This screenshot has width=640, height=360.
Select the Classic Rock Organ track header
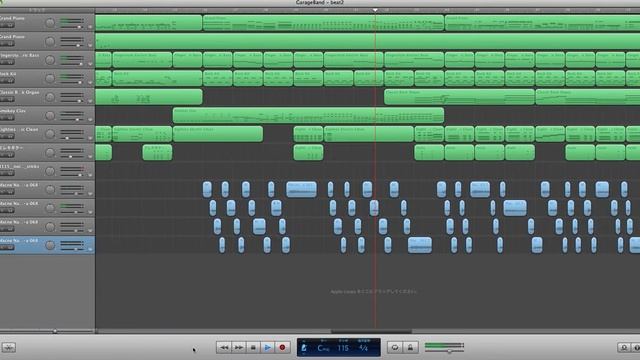pyautogui.click(x=47, y=97)
